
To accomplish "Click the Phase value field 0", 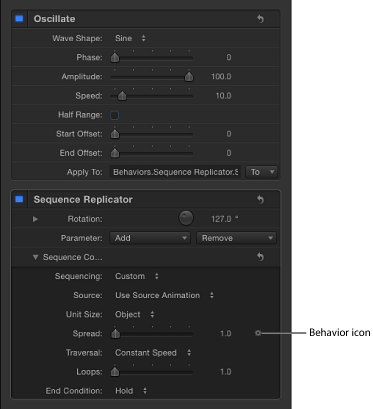I will [x=229, y=57].
